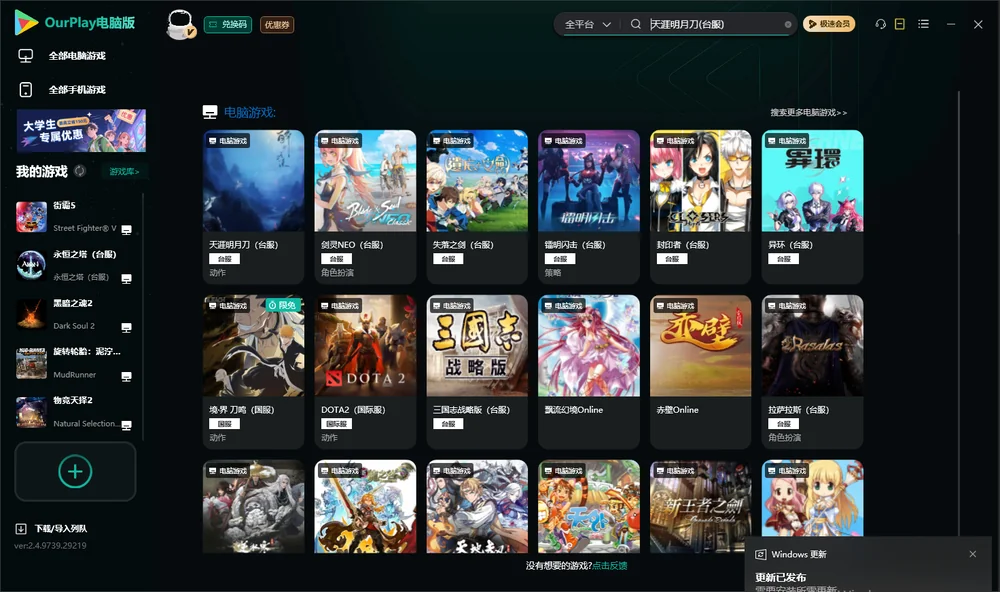Image resolution: width=1000 pixels, height=592 pixels.
Task: Open 逆水寒 game card thumbnail
Action: click(253, 507)
